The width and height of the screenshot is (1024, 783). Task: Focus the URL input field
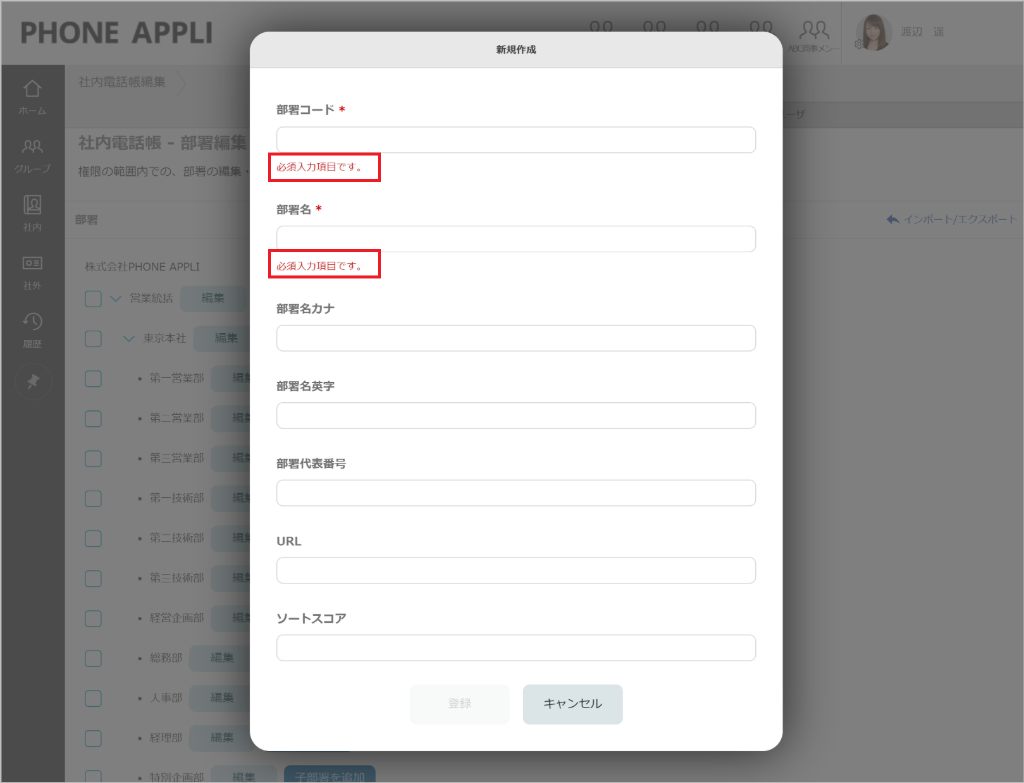(515, 570)
